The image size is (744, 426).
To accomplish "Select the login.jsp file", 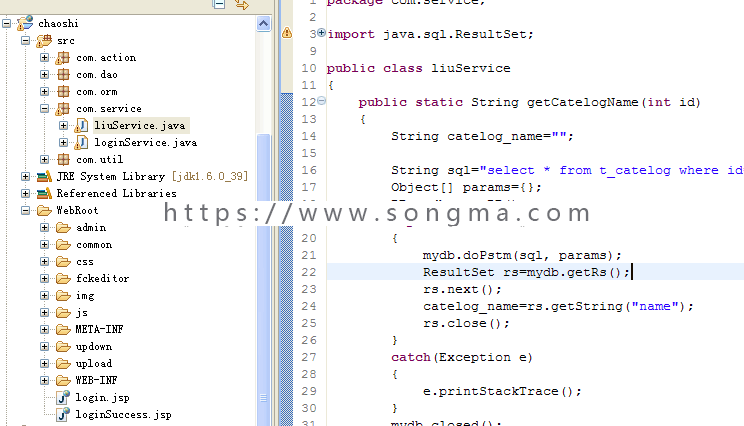I will pos(102,398).
